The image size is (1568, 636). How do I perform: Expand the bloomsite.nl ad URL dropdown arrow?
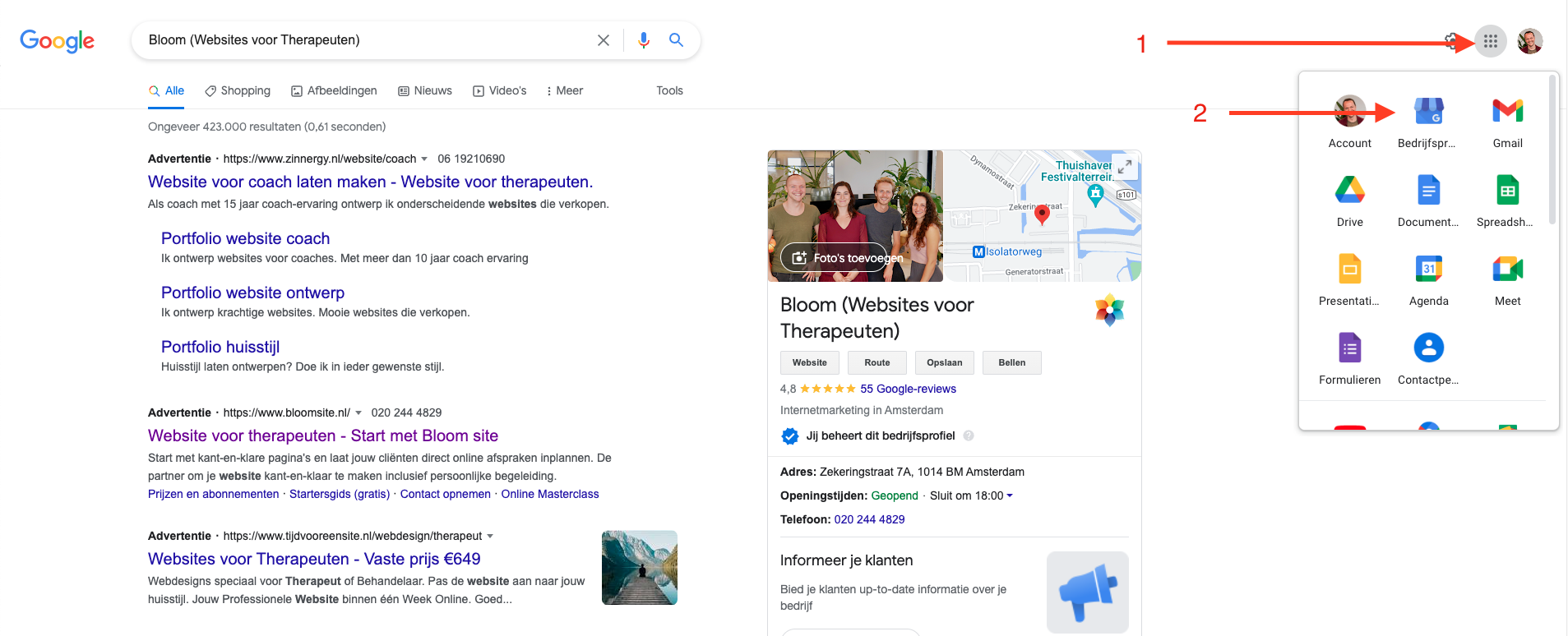pos(358,412)
